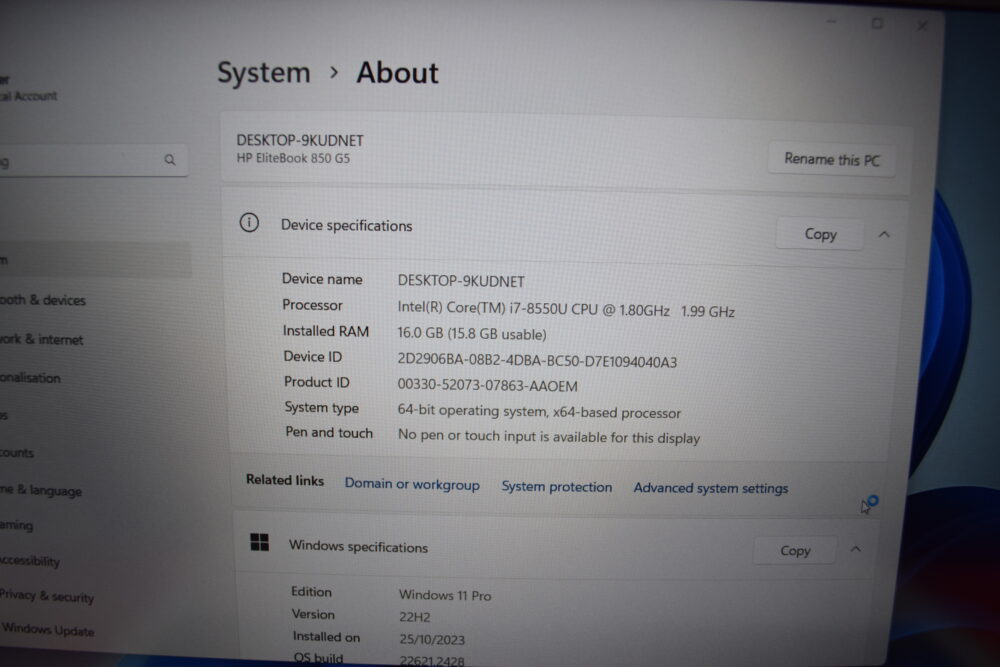
Task: Click the Installed RAM label
Action: point(325,332)
